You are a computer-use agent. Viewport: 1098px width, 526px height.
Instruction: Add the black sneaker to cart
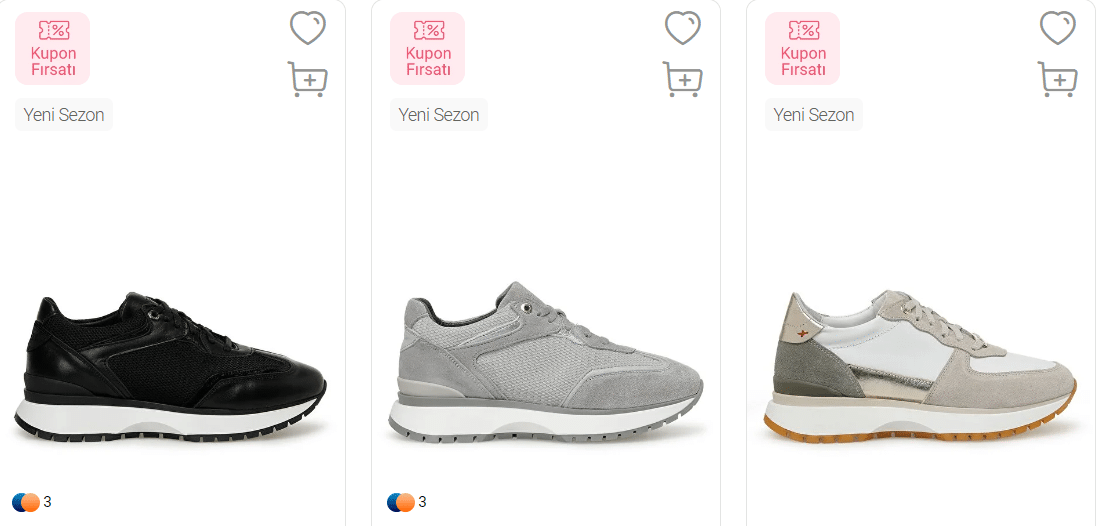pyautogui.click(x=307, y=79)
